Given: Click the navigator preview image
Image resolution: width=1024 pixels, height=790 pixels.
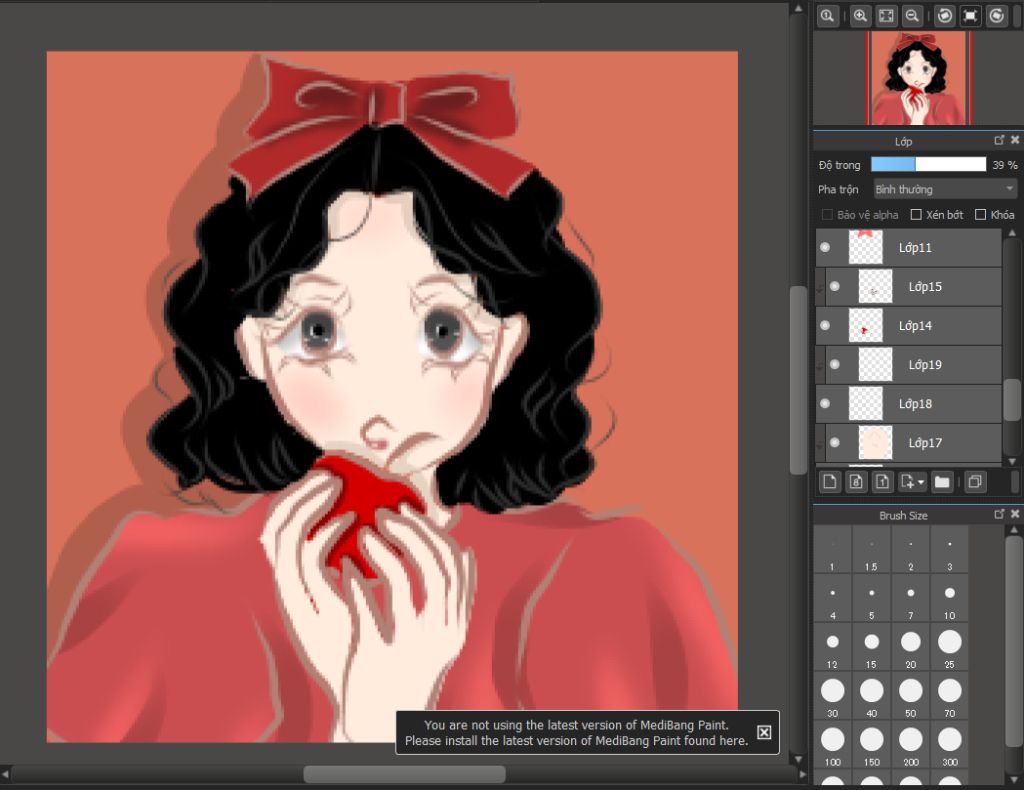Looking at the screenshot, I should click(919, 78).
